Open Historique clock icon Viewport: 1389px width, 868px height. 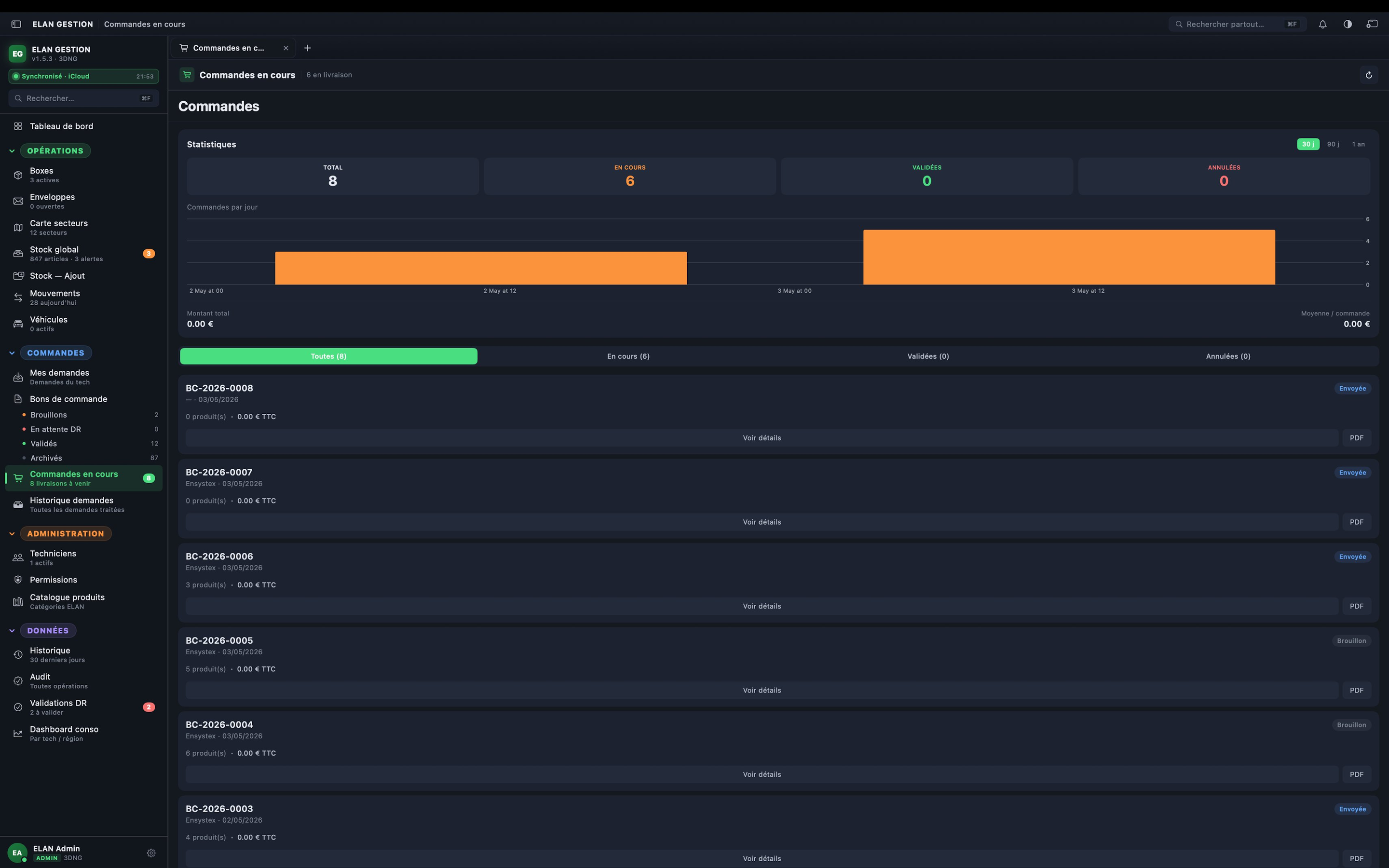(18, 655)
